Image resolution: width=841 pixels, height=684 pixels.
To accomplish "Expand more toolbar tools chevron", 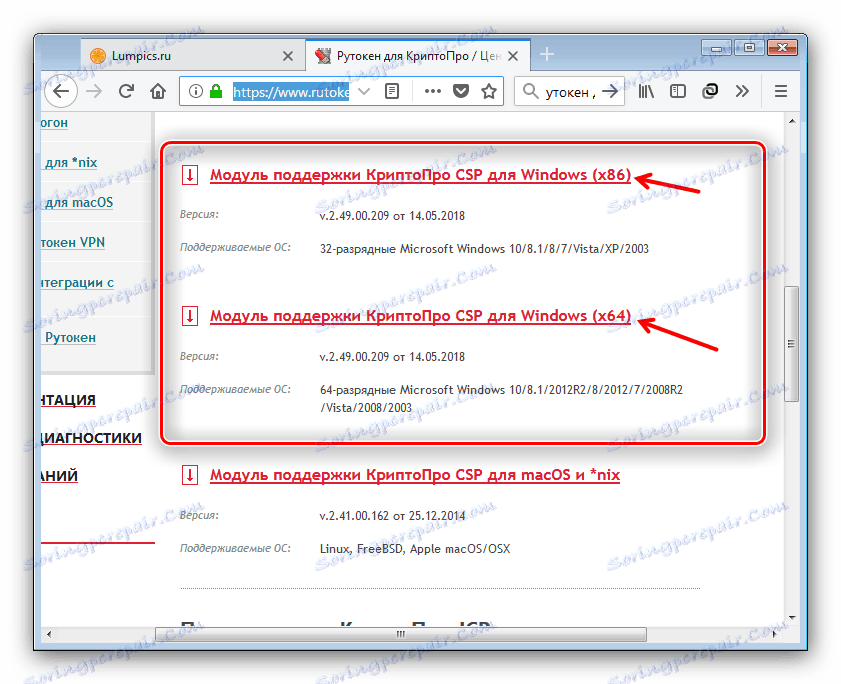I will (x=742, y=92).
